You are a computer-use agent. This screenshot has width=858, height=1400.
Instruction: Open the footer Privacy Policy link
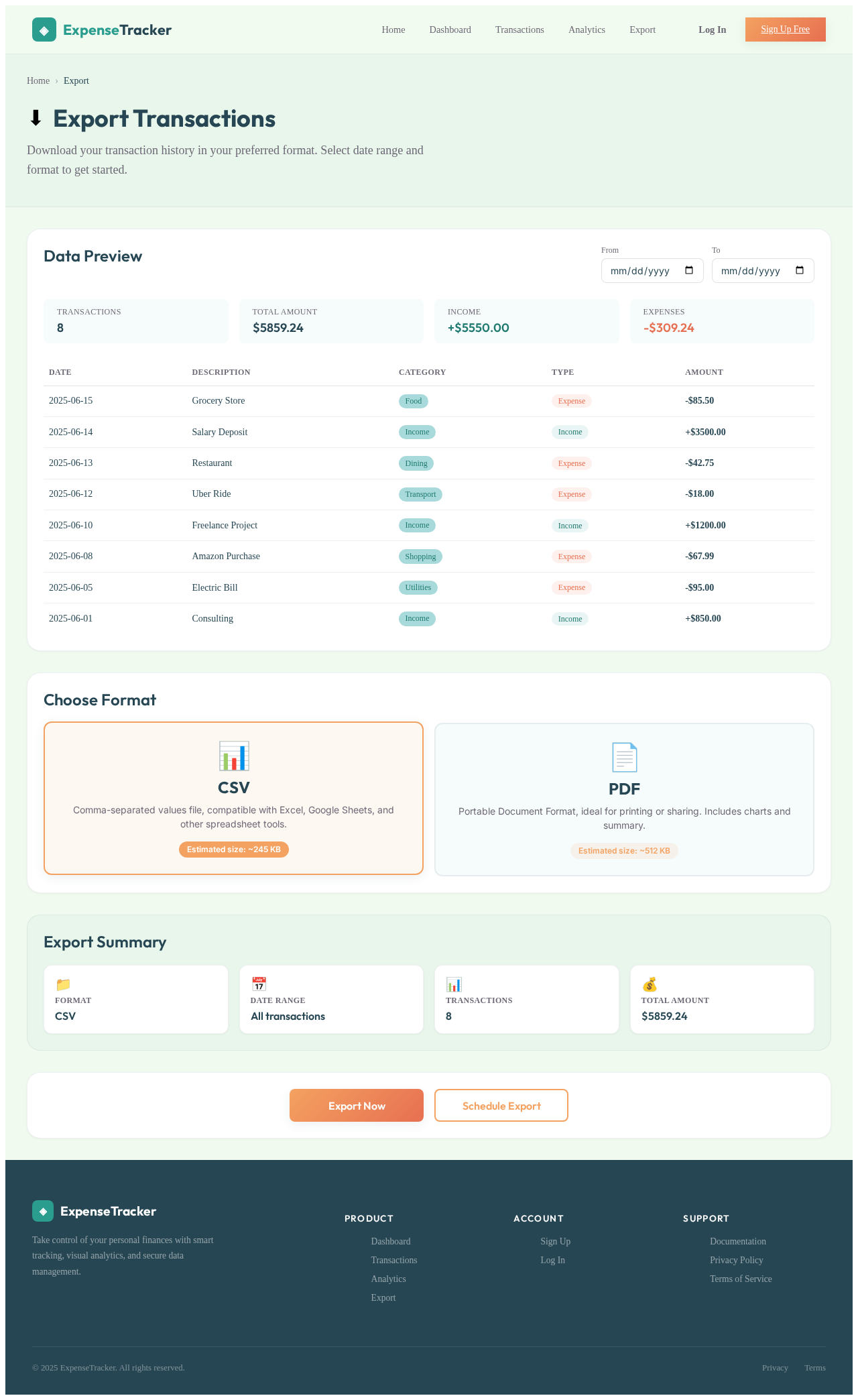pos(737,1260)
